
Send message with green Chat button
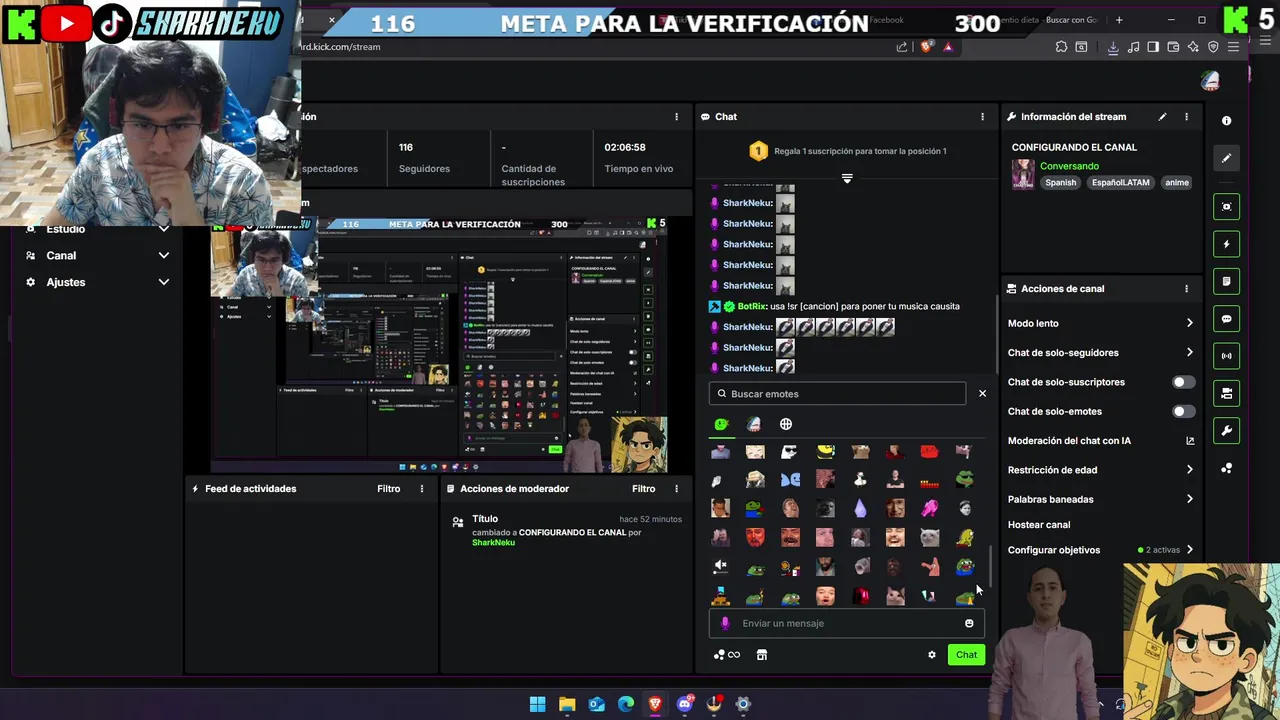(x=966, y=655)
